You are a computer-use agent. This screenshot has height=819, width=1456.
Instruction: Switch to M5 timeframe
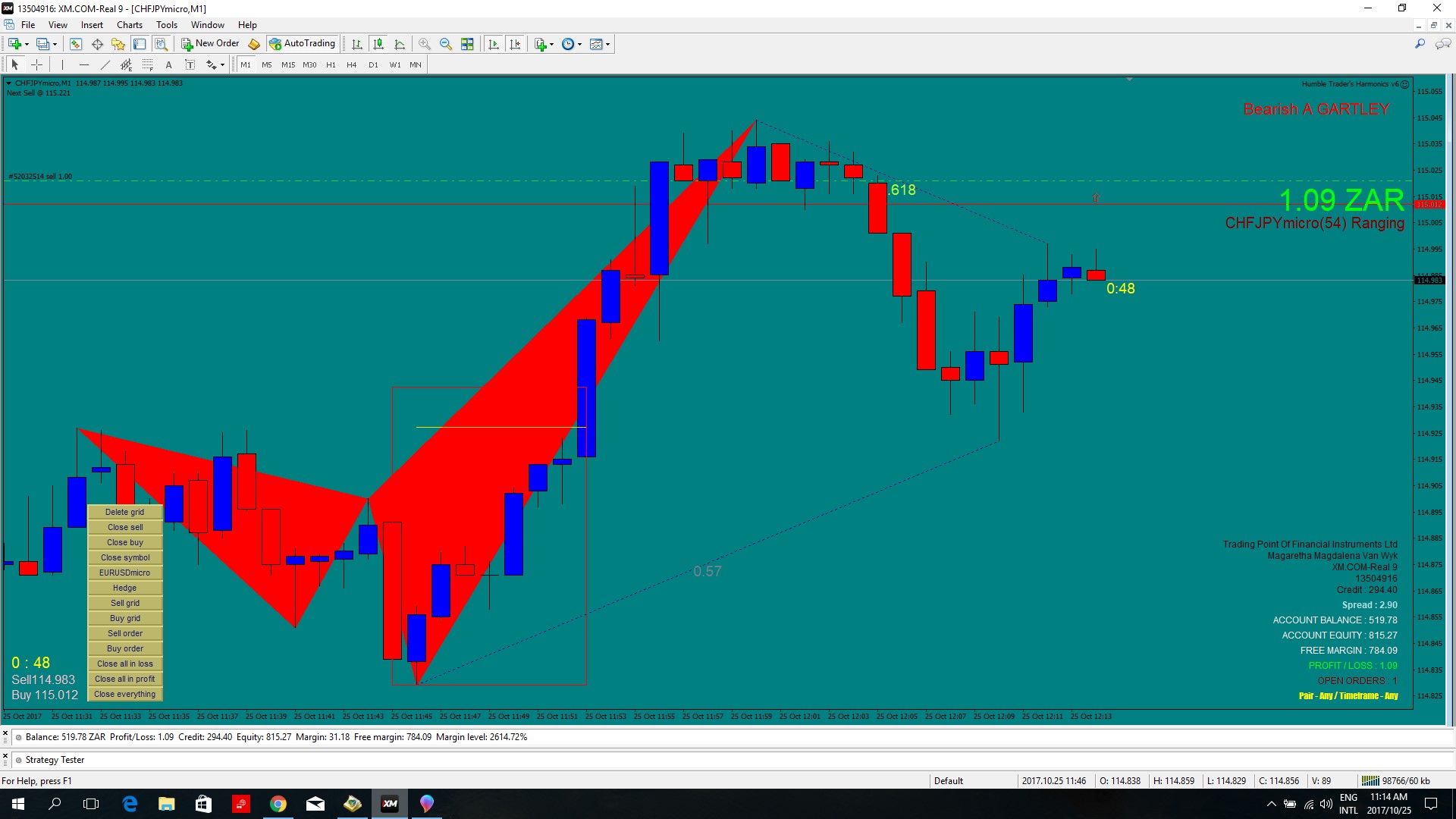tap(267, 64)
